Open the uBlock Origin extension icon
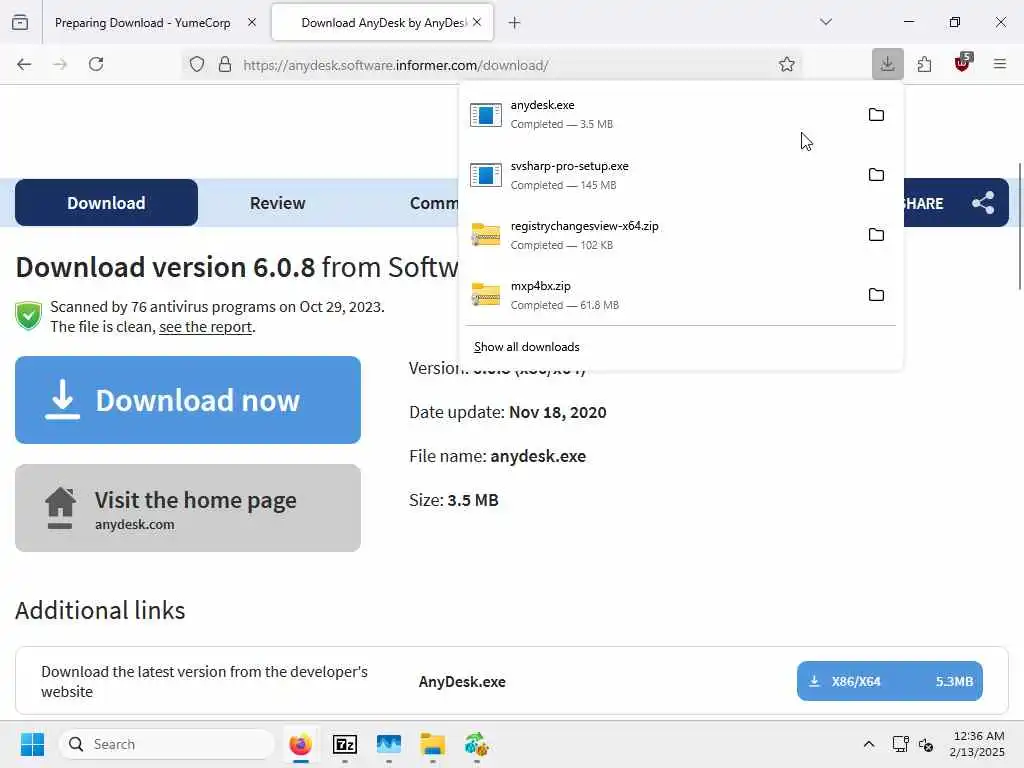 (963, 63)
